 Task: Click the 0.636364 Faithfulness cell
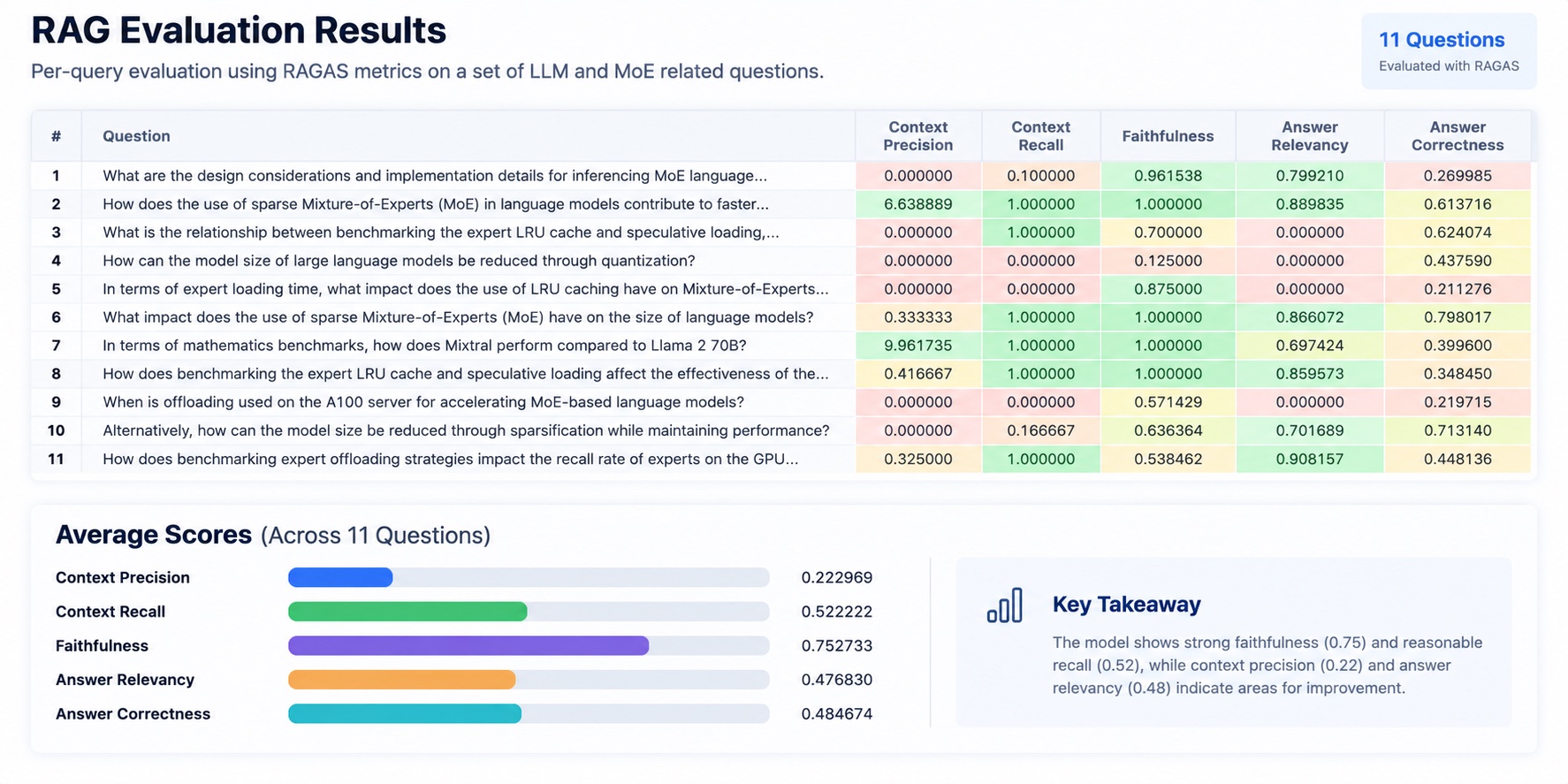[x=1168, y=430]
